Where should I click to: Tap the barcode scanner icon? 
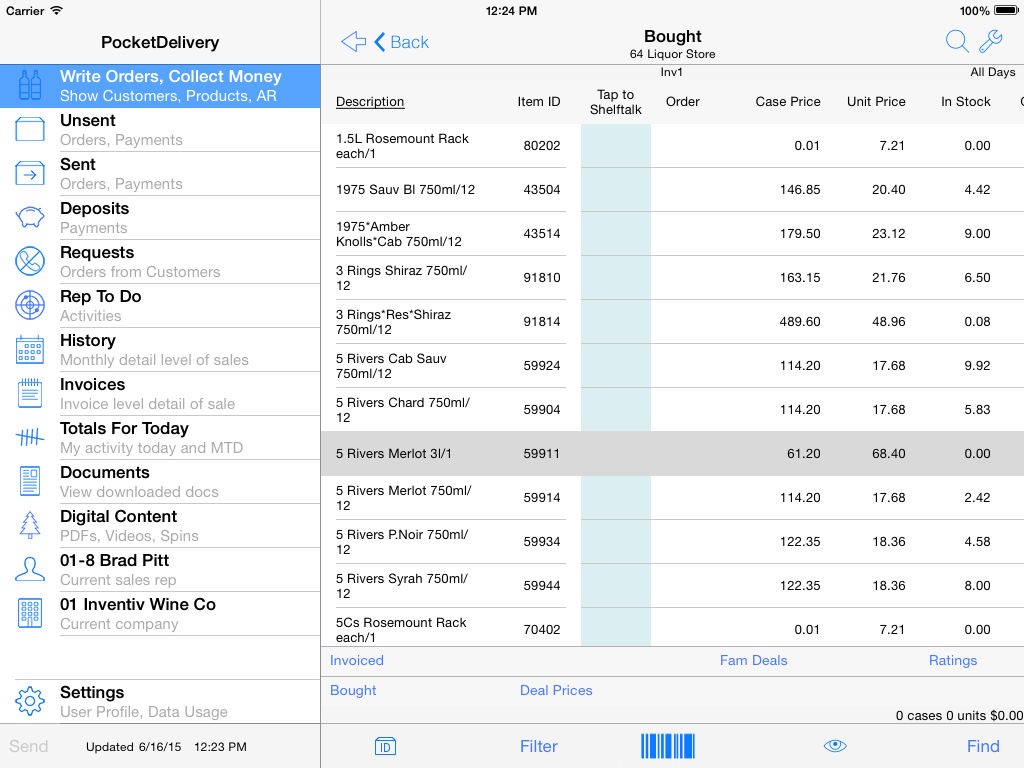tap(667, 746)
